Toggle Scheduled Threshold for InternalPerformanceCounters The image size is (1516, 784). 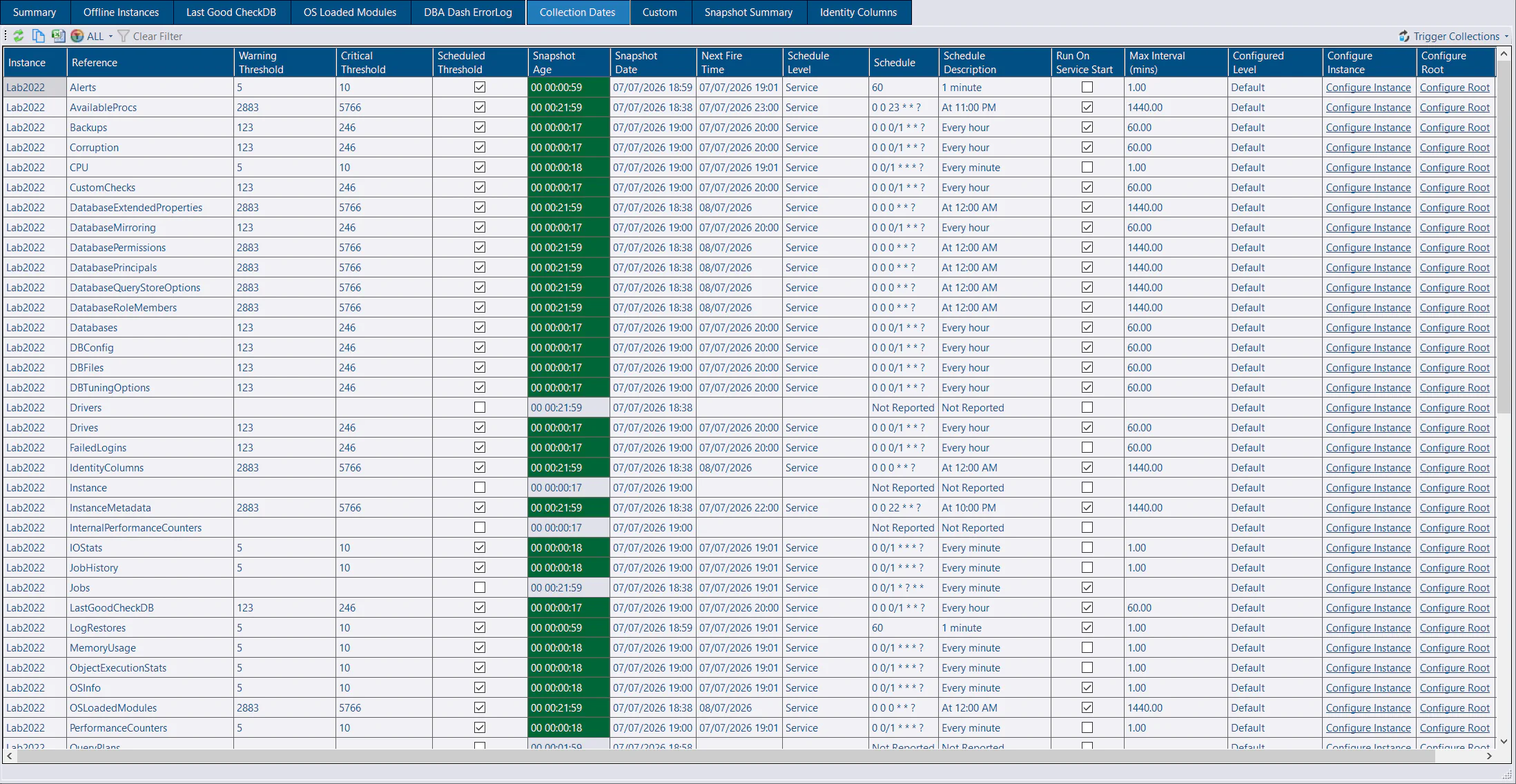480,527
